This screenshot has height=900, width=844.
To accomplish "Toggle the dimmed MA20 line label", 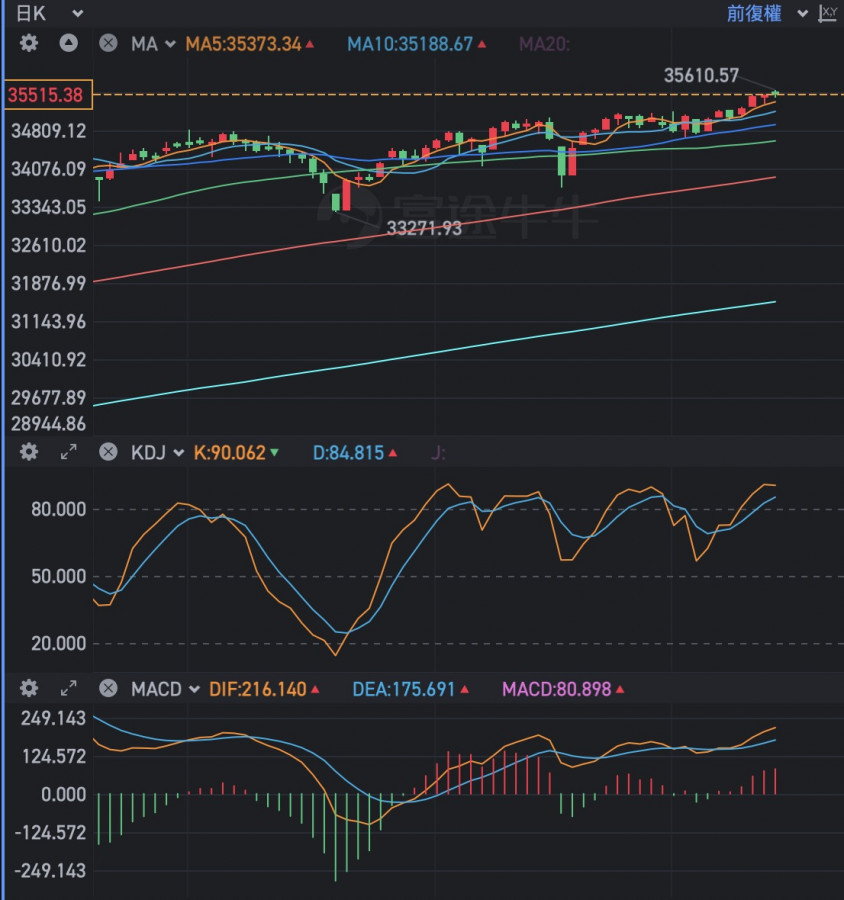I will (x=543, y=44).
